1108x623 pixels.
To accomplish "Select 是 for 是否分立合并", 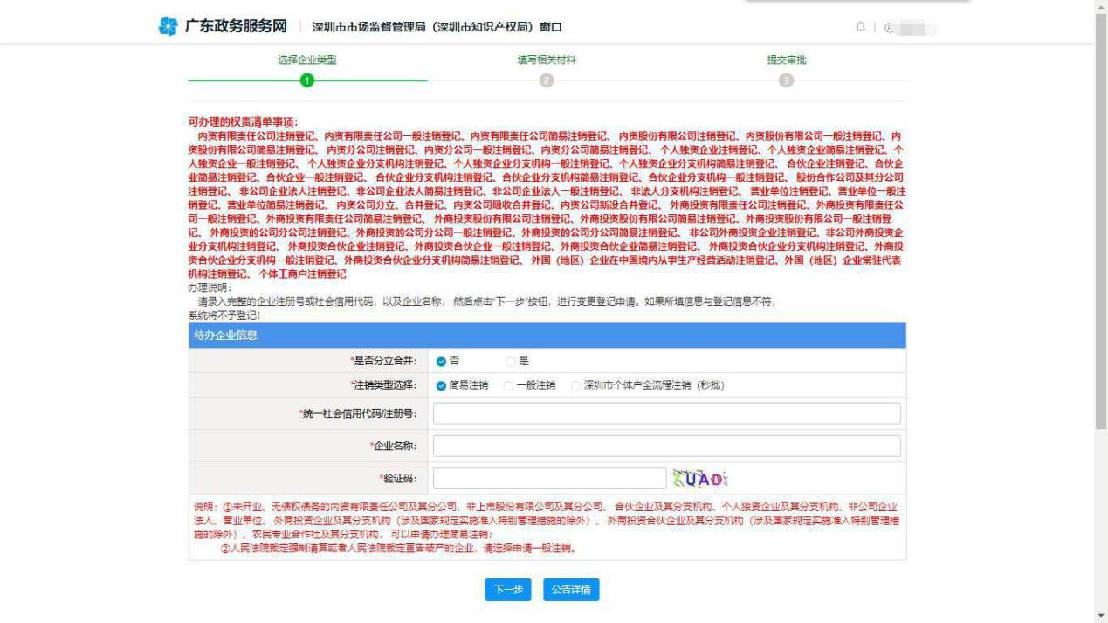I will (x=511, y=360).
